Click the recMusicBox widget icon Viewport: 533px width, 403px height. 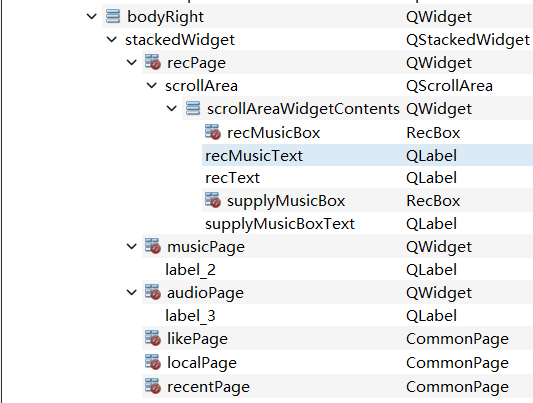point(213,132)
